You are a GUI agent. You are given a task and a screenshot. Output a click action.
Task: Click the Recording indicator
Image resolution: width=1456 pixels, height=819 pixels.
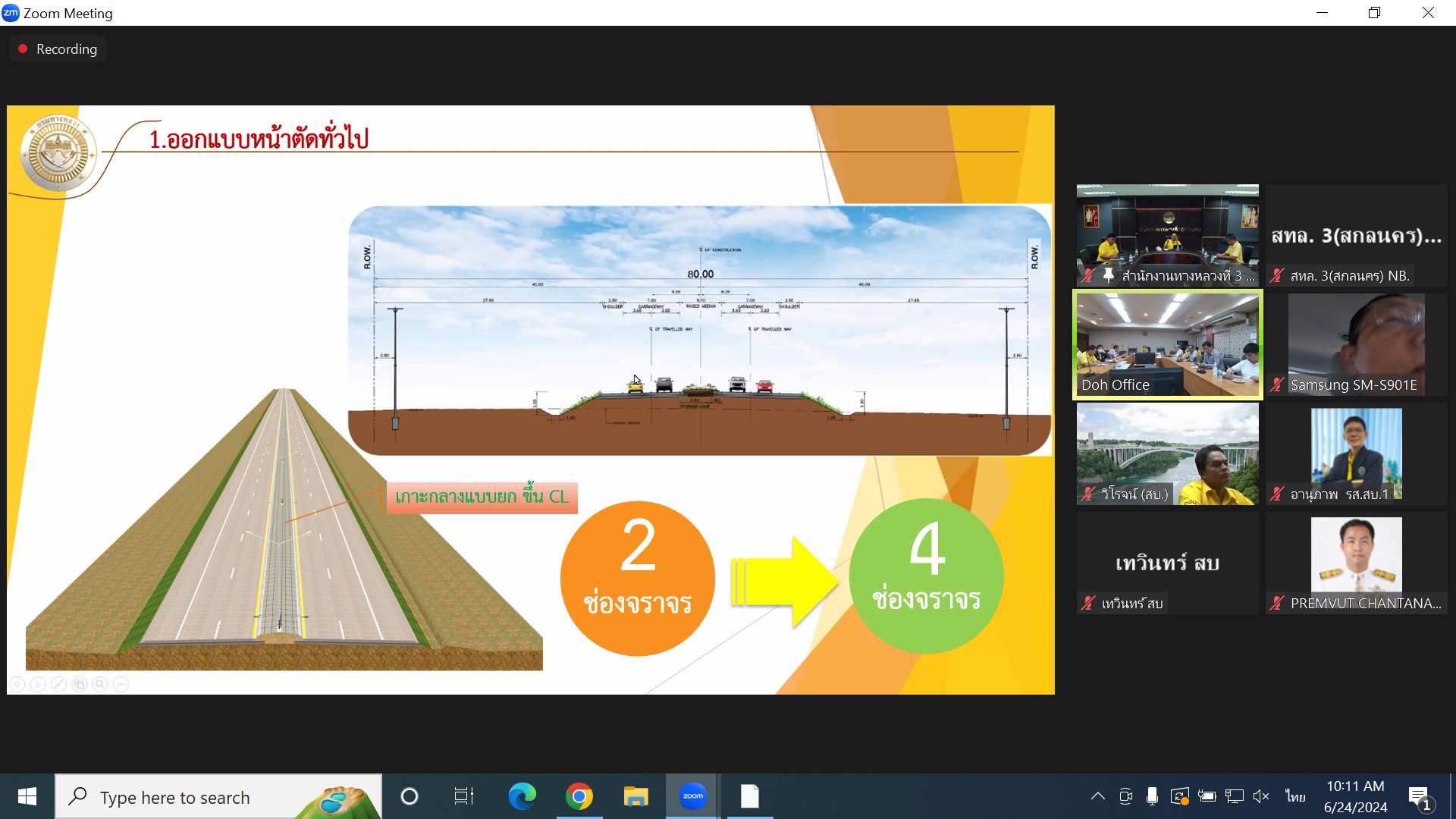pyautogui.click(x=58, y=49)
